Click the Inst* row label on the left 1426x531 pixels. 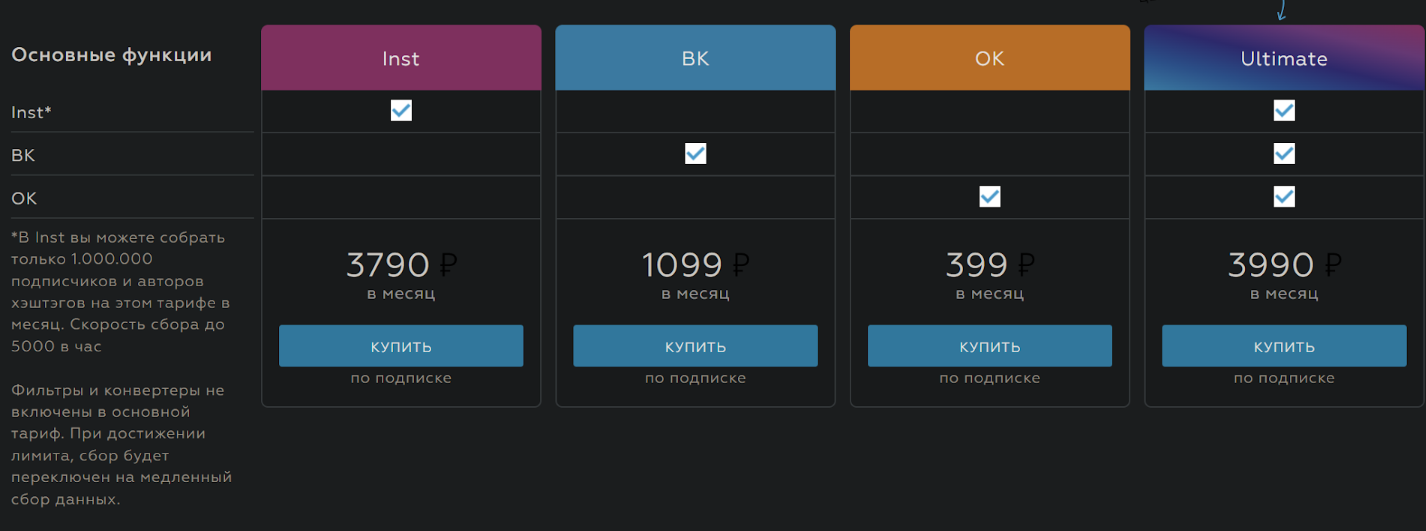[x=31, y=112]
